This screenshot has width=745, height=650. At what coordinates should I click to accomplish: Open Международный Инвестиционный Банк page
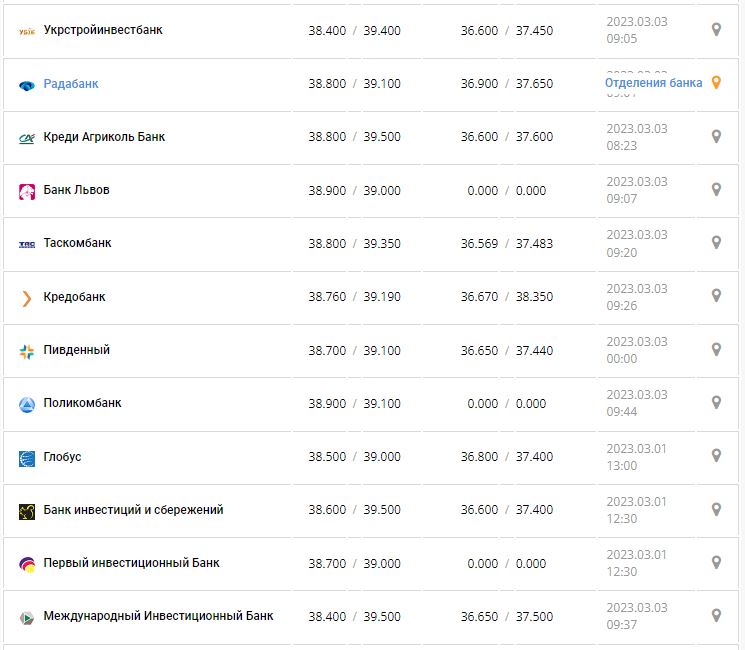[x=158, y=616]
